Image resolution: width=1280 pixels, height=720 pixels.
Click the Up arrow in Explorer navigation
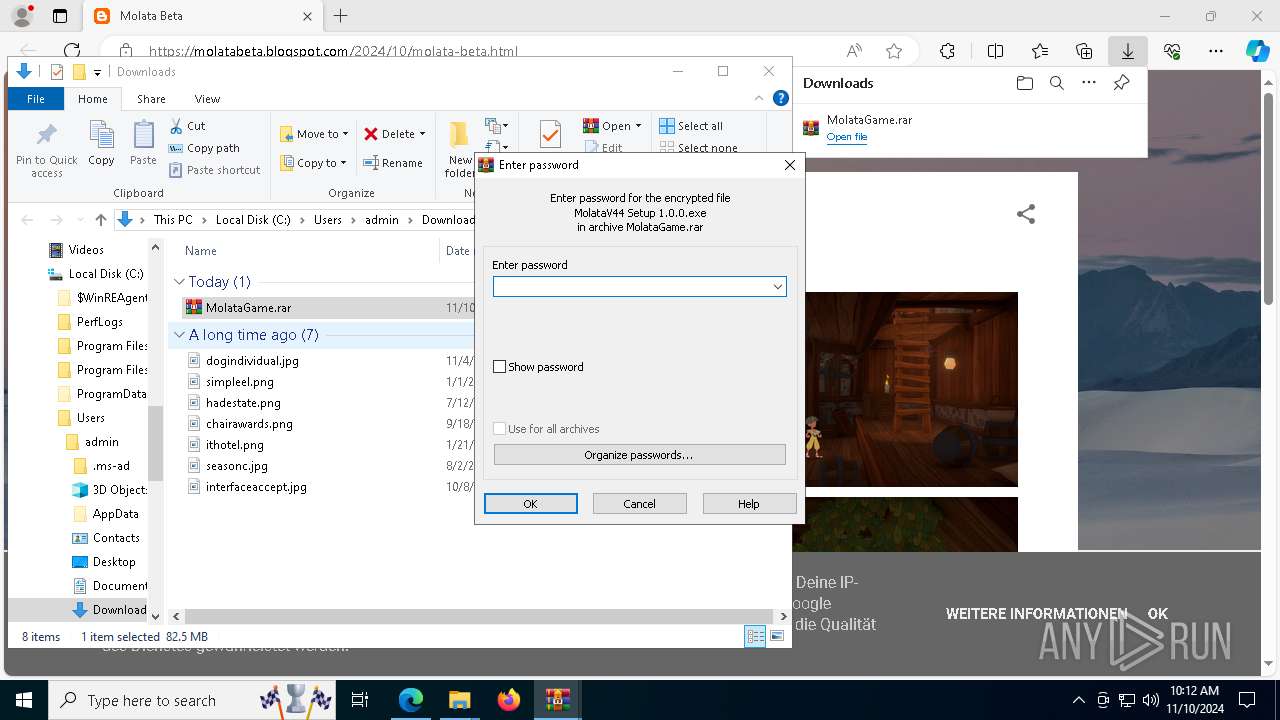(x=100, y=220)
